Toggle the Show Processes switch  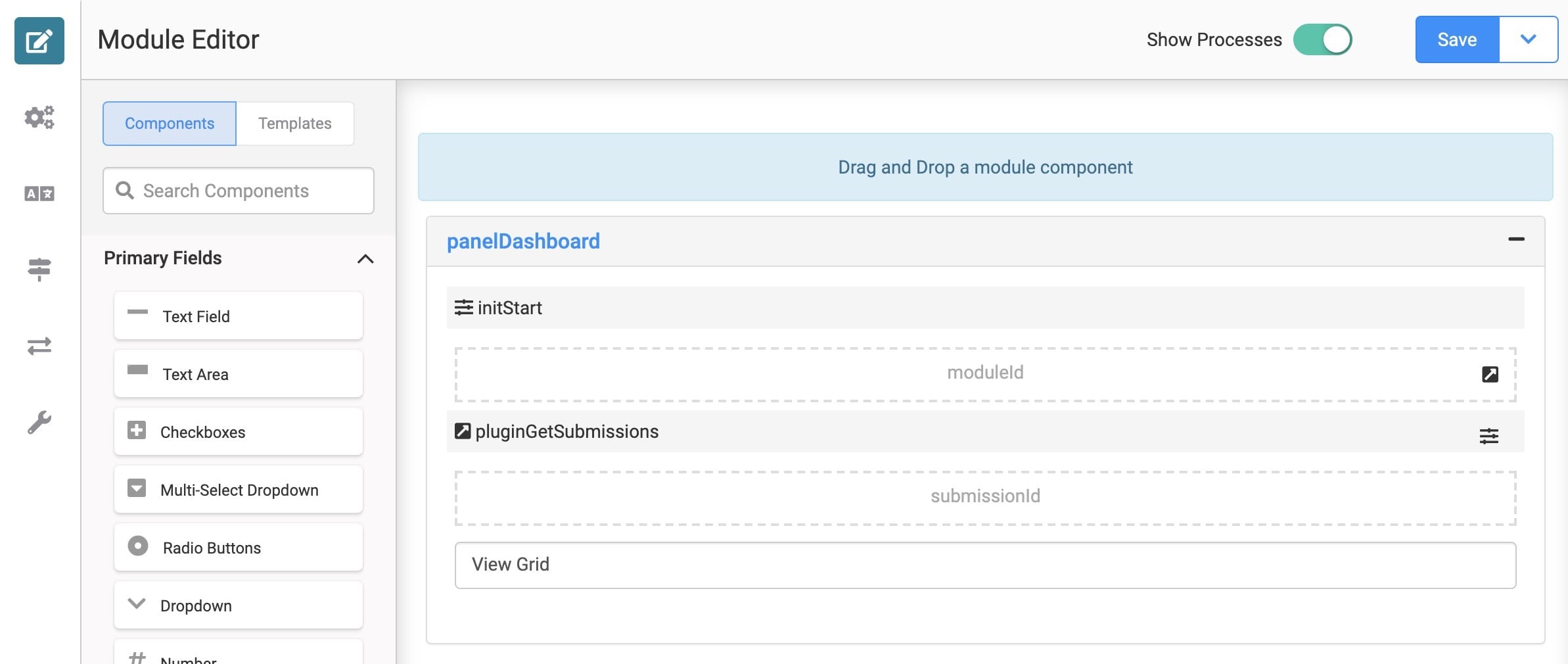pyautogui.click(x=1322, y=39)
